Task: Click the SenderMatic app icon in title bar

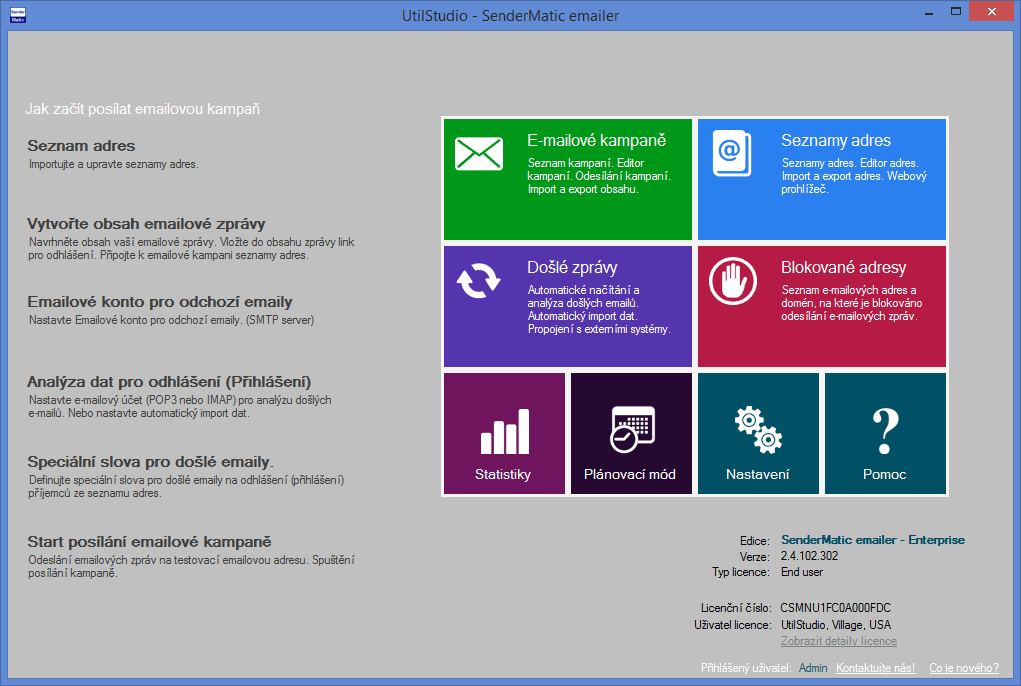Action: [18, 15]
